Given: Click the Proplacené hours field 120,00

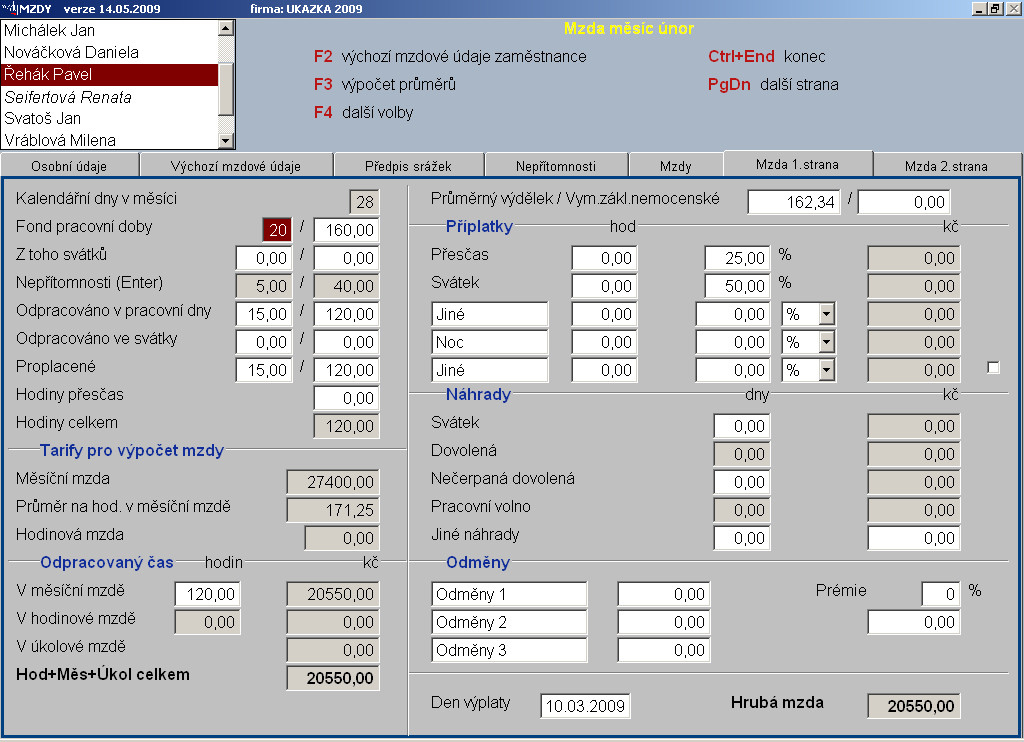Looking at the screenshot, I should (x=347, y=370).
